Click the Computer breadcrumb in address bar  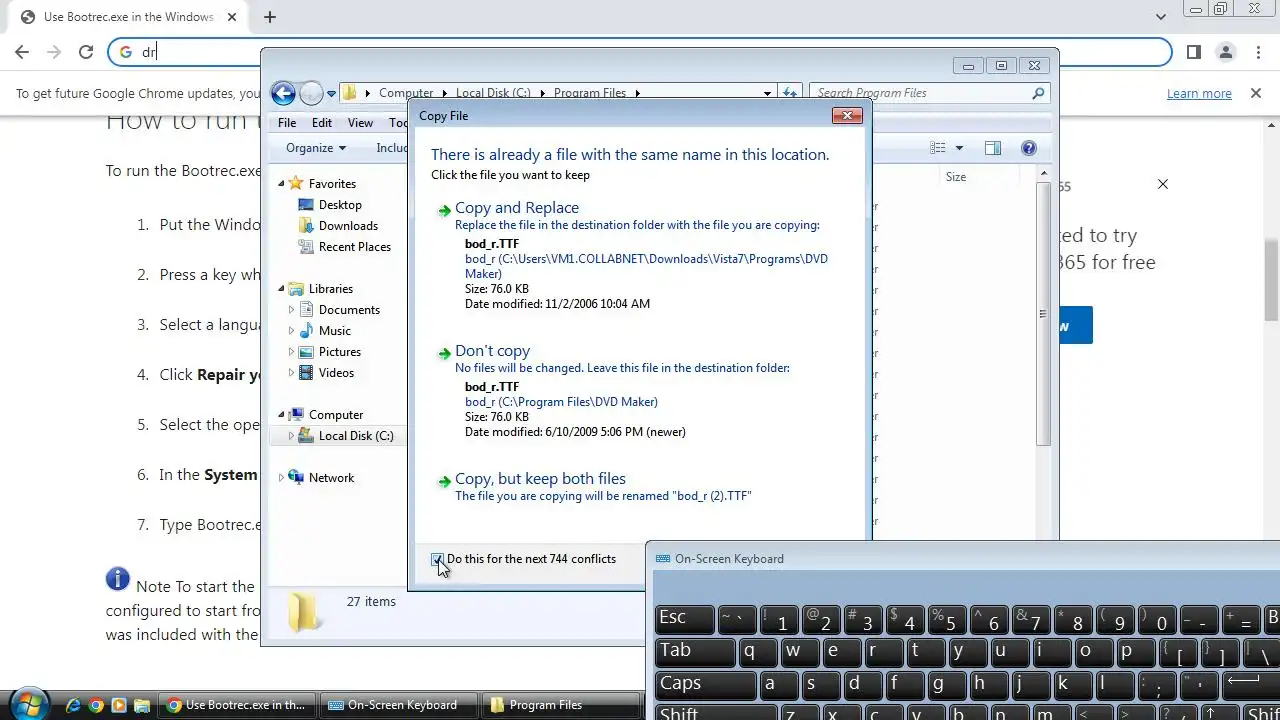pyautogui.click(x=406, y=93)
